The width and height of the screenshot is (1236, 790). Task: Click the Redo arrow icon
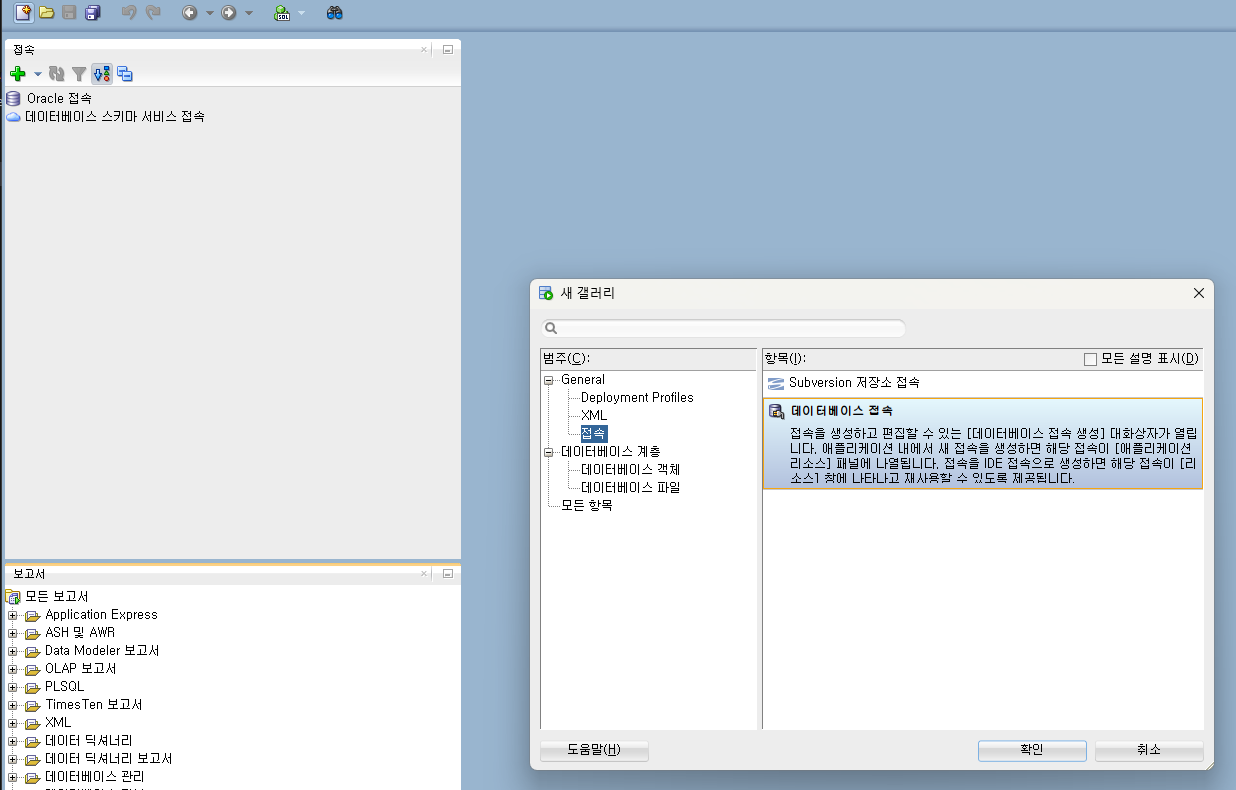pyautogui.click(x=153, y=13)
